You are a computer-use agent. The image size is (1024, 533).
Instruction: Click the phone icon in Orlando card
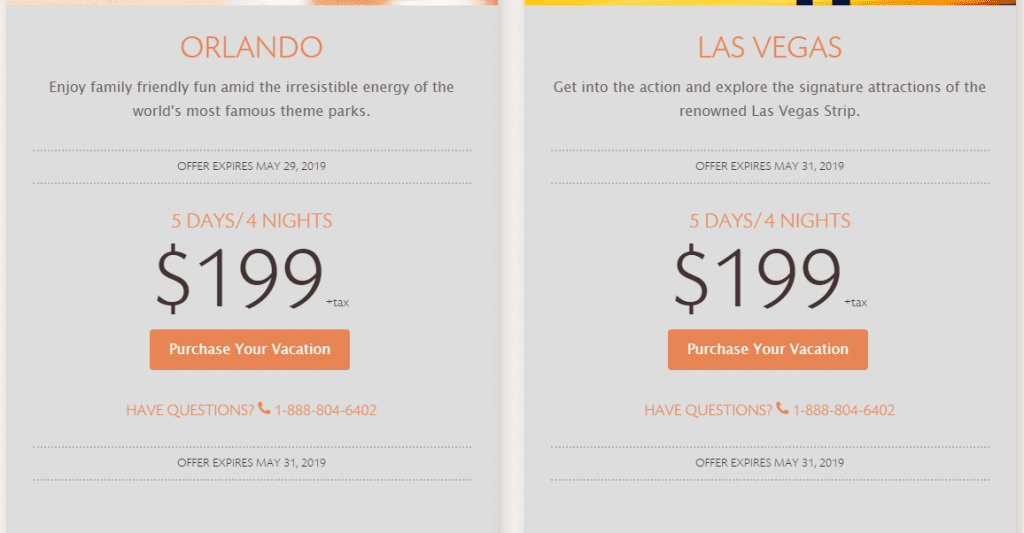264,409
